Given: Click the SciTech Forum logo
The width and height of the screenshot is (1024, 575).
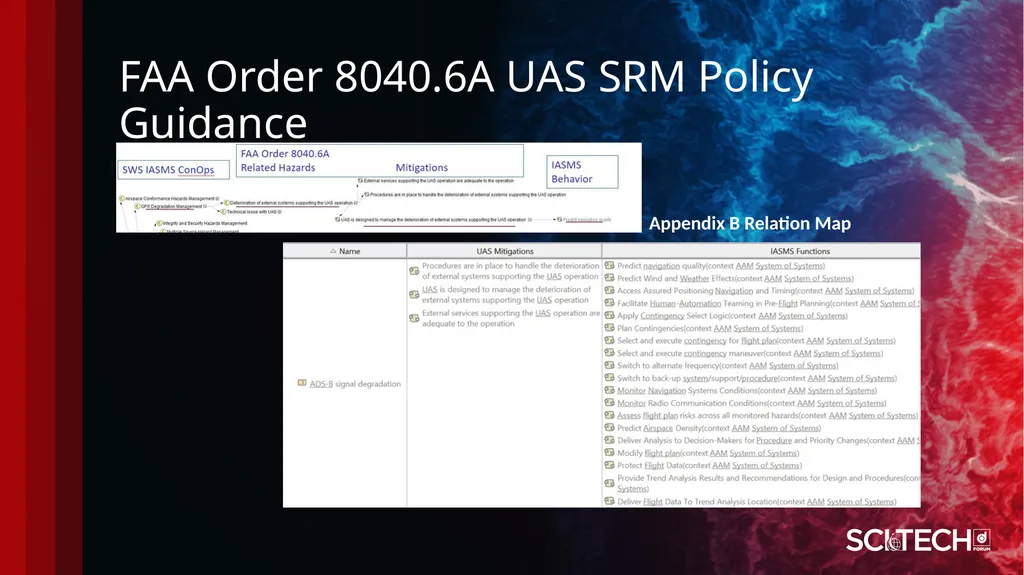Looking at the screenshot, I should pos(918,540).
